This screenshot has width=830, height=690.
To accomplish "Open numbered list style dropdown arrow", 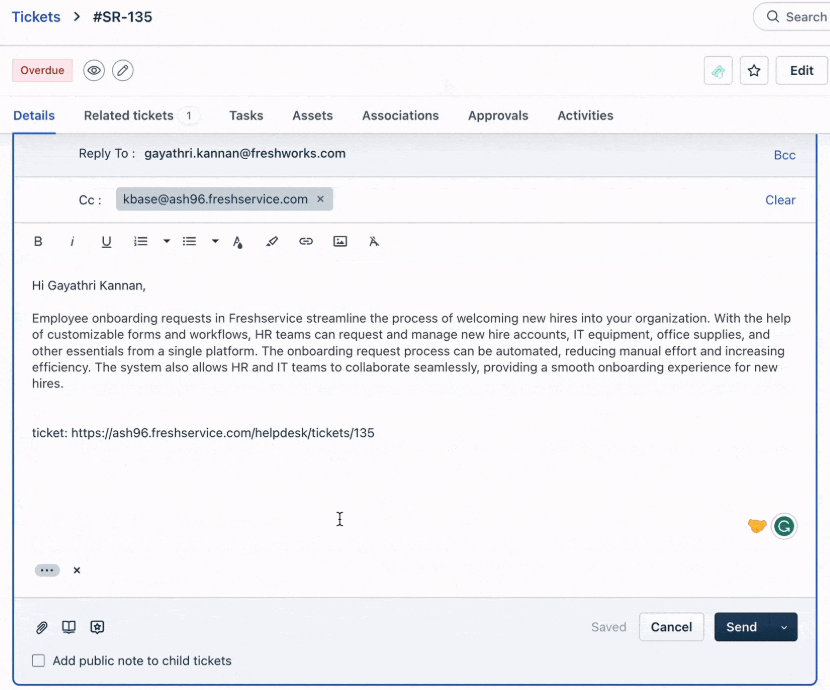I will point(166,241).
